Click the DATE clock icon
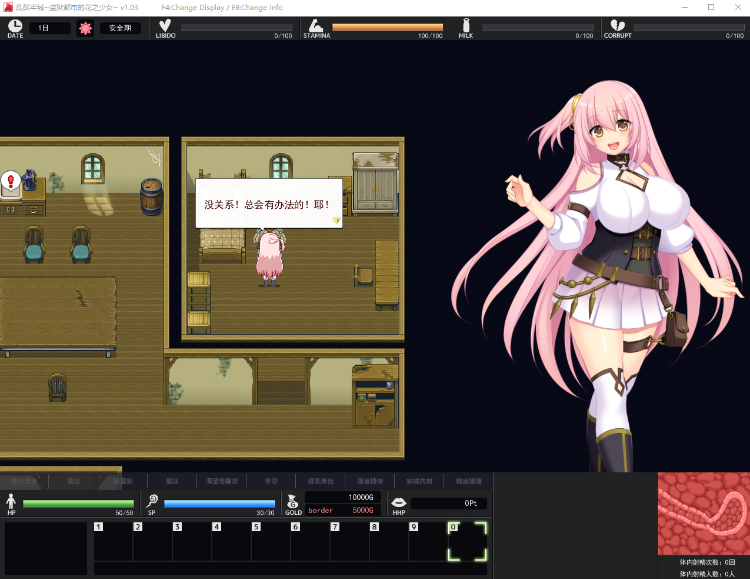 pos(15,26)
